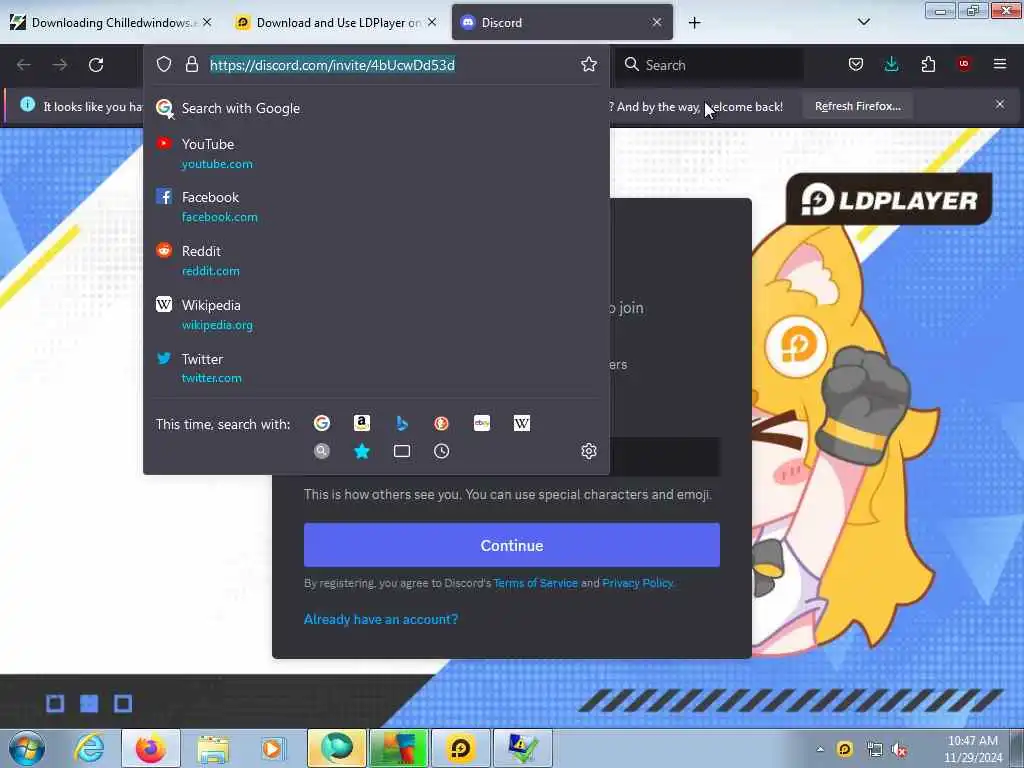Open the extensions puzzle icon
The image size is (1024, 768).
pos(928,64)
